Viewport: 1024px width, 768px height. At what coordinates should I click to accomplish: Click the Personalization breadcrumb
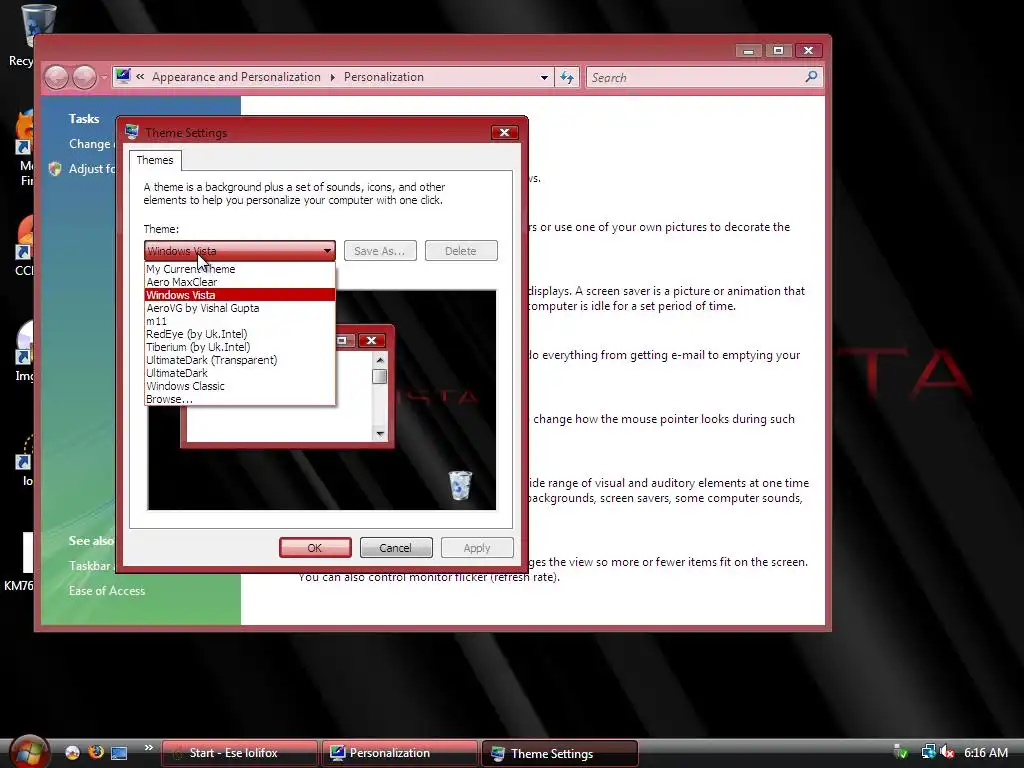click(x=384, y=77)
